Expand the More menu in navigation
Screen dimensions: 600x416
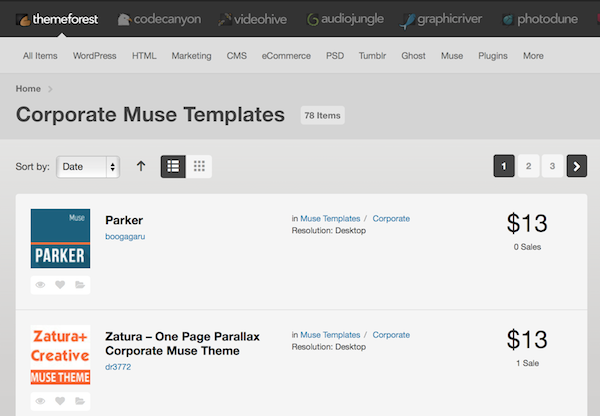[533, 56]
